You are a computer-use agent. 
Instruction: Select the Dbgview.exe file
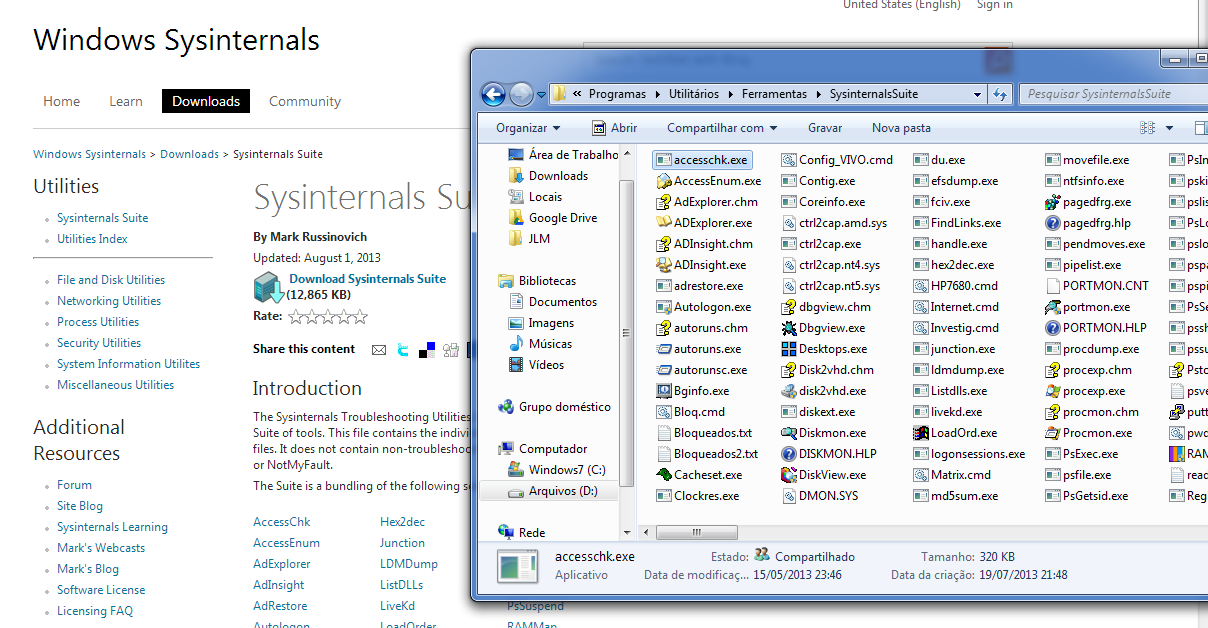click(824, 328)
